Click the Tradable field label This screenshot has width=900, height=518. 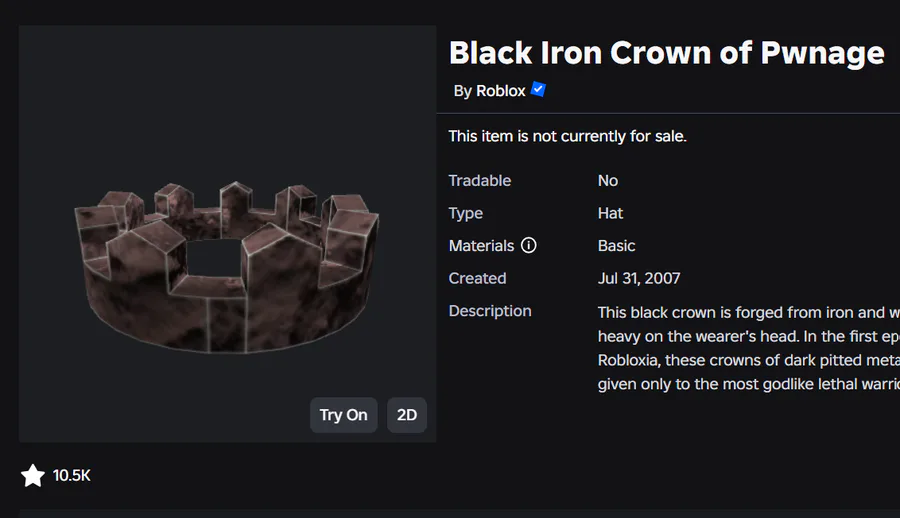pos(480,181)
